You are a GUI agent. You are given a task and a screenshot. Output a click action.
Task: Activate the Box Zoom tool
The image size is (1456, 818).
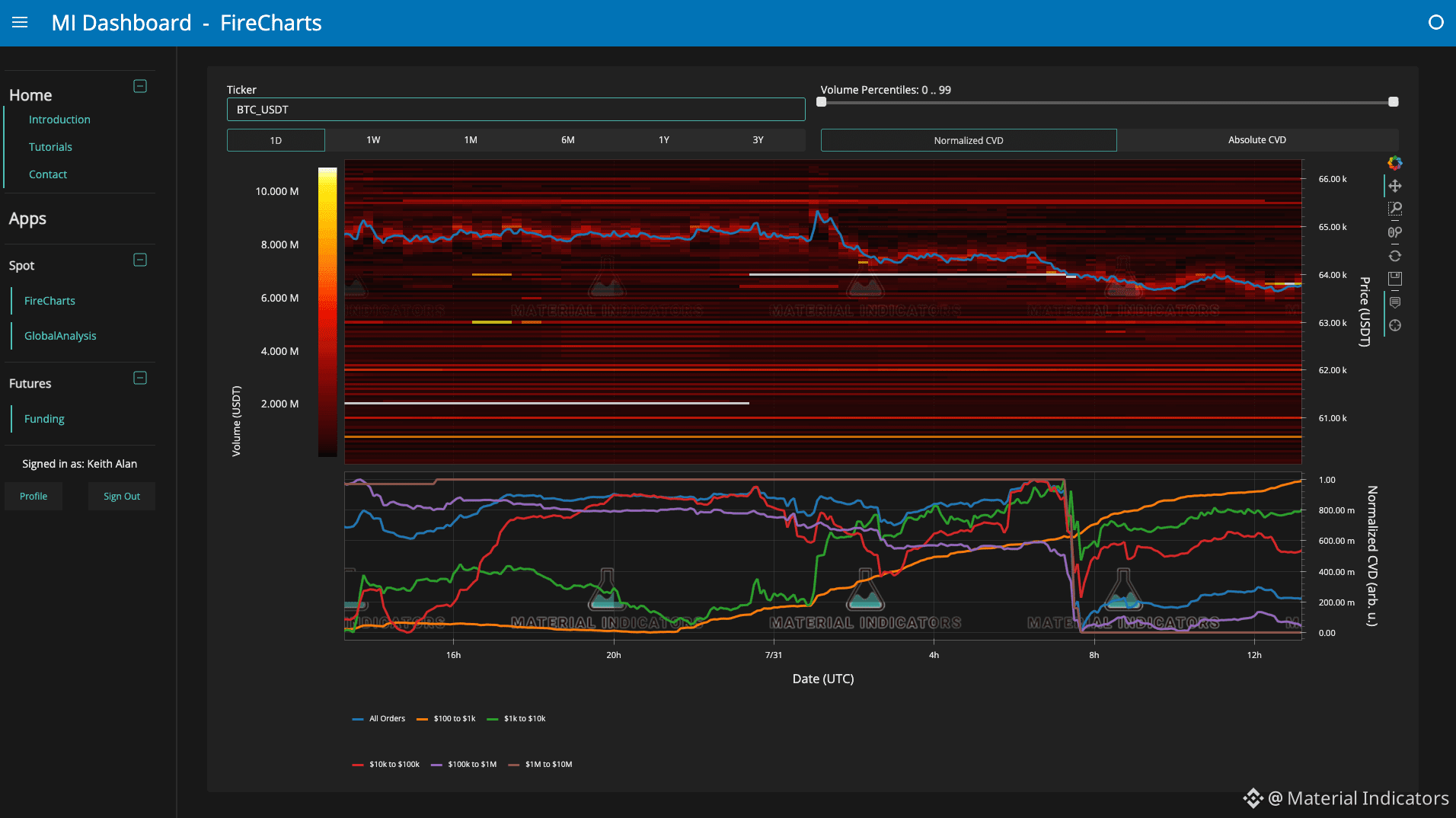[x=1394, y=209]
